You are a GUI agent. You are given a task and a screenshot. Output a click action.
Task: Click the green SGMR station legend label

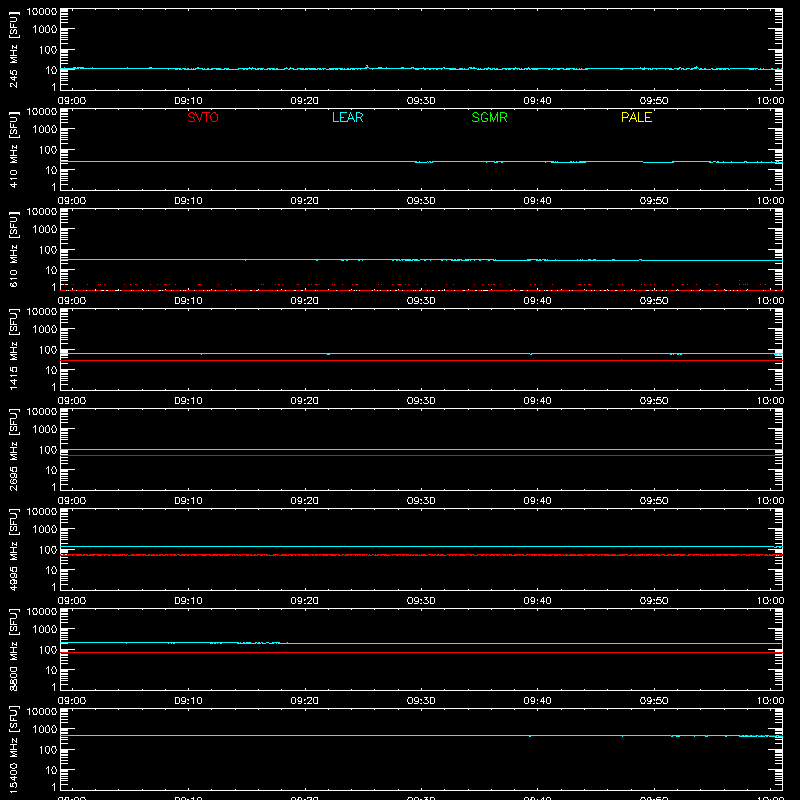[489, 117]
